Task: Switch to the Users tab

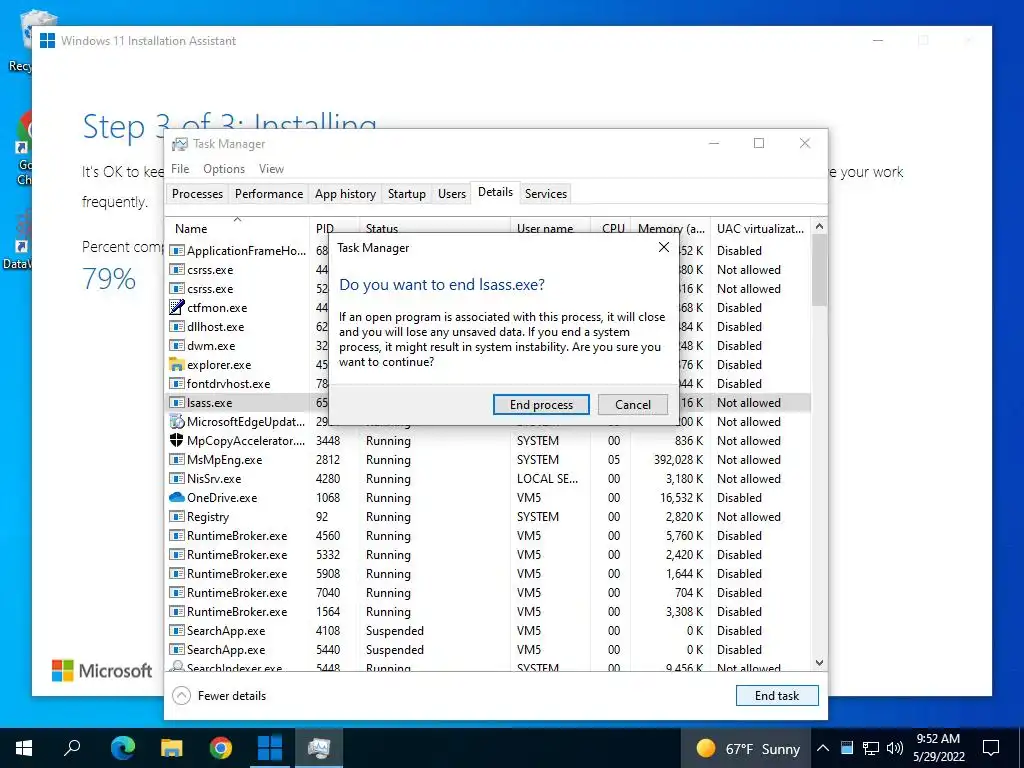Action: pyautogui.click(x=451, y=194)
